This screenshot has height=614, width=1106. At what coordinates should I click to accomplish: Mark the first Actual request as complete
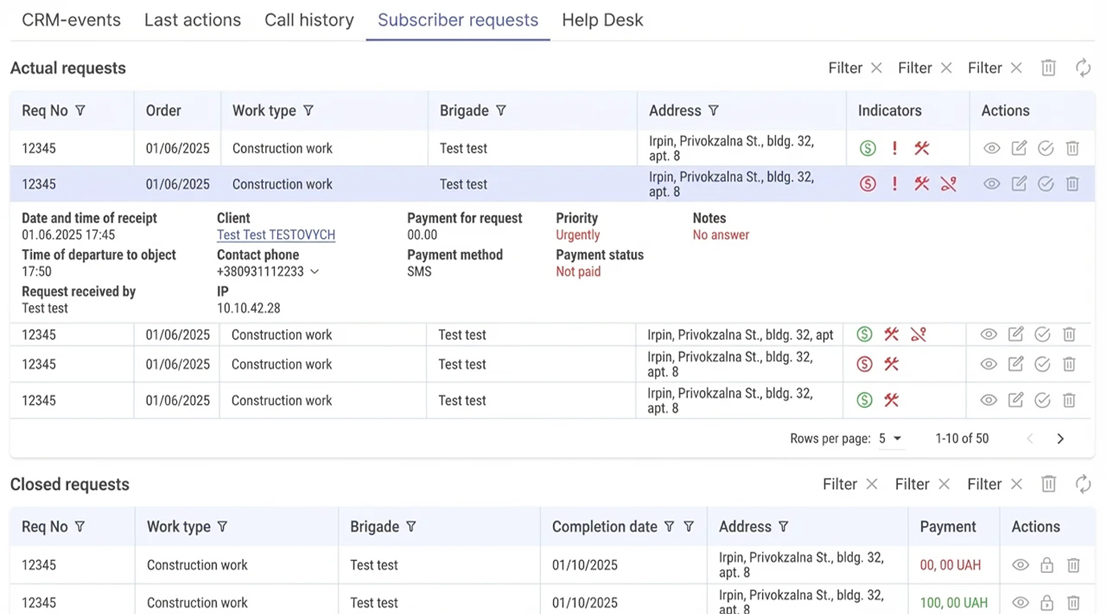pyautogui.click(x=1046, y=148)
